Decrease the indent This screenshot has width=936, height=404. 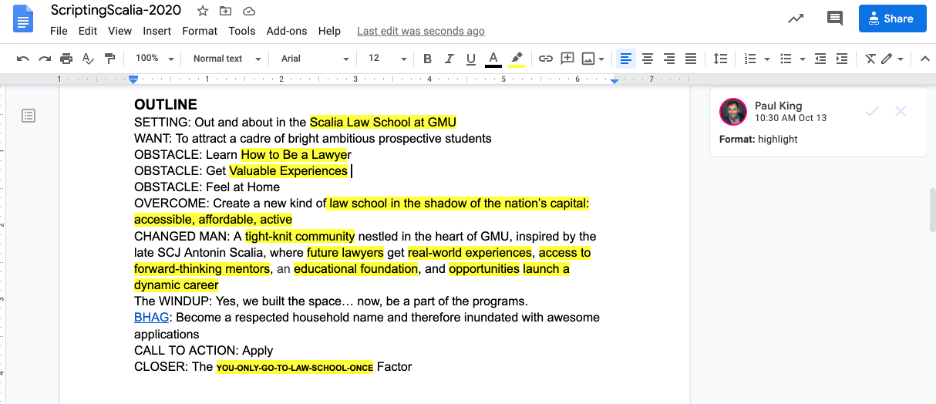pyautogui.click(x=821, y=58)
